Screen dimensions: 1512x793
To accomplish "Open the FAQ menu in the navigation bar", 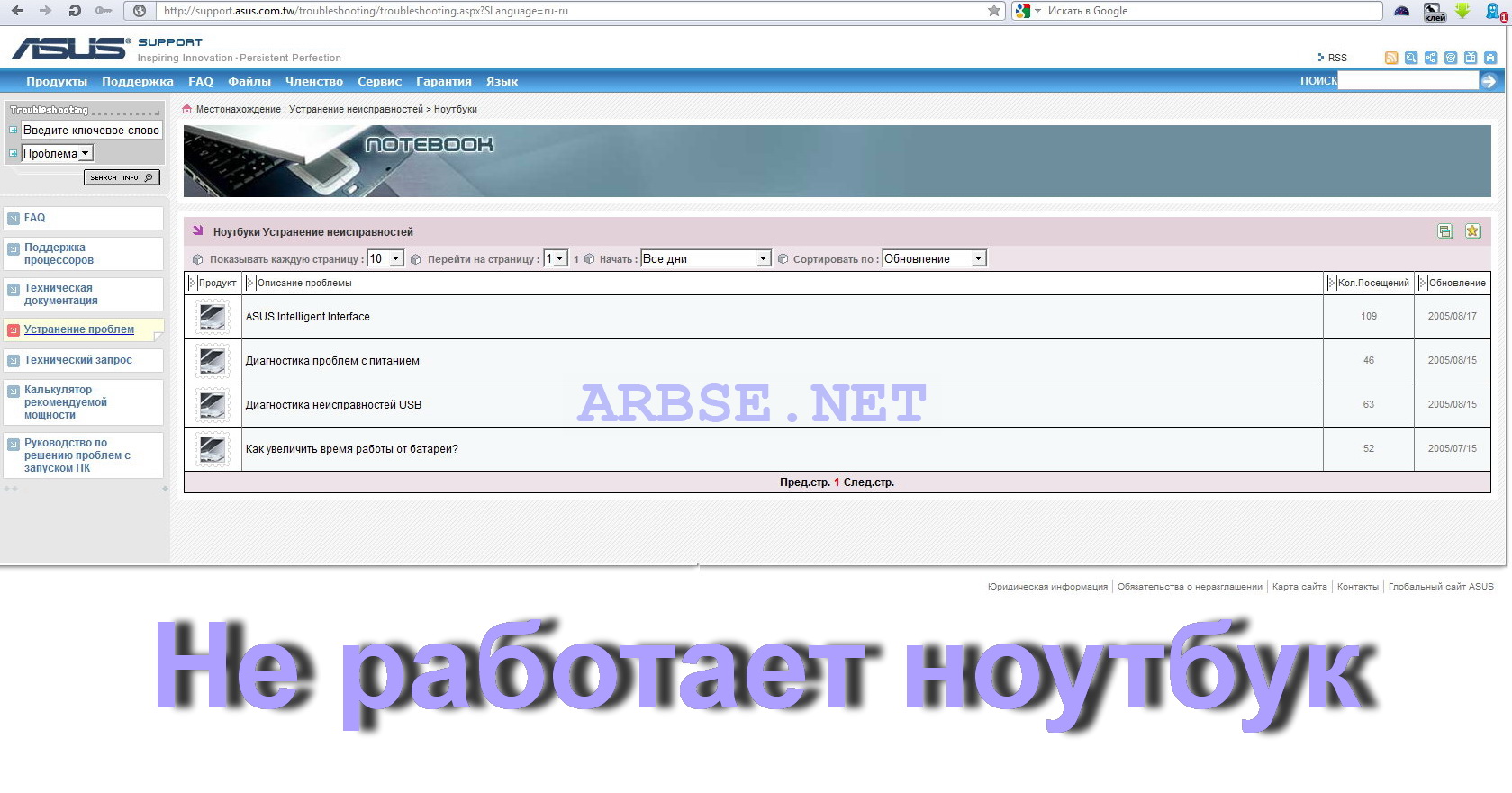I will point(201,81).
